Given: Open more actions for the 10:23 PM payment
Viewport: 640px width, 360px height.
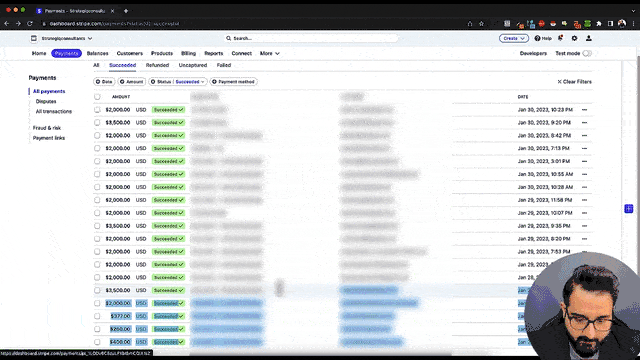Looking at the screenshot, I should point(584,110).
